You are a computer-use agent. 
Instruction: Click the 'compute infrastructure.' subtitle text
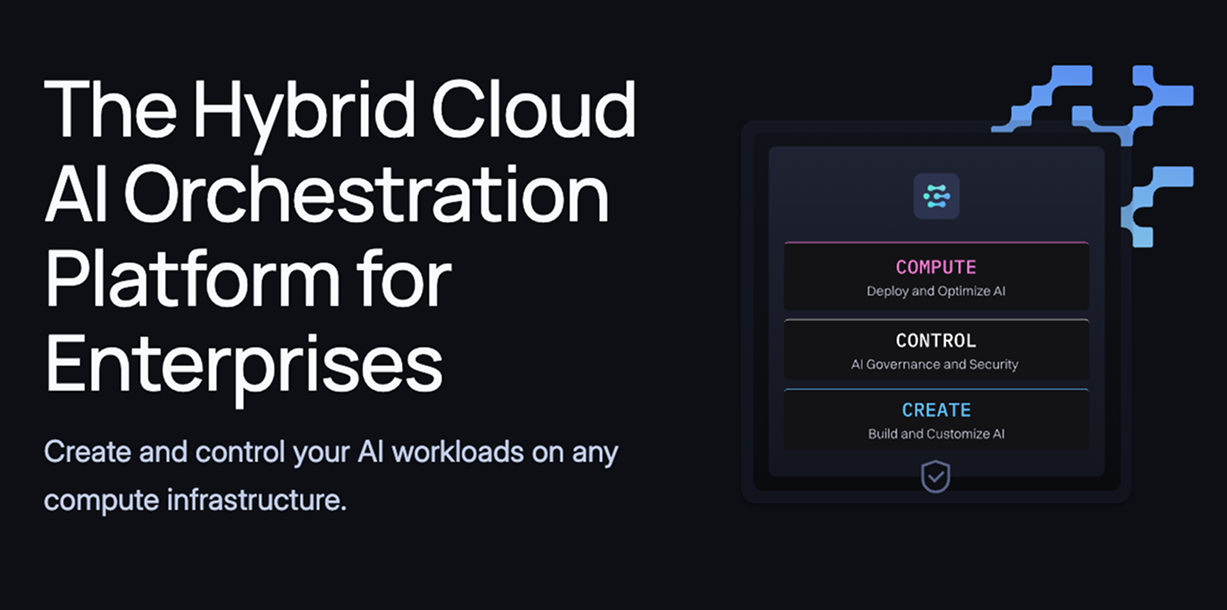click(x=195, y=499)
